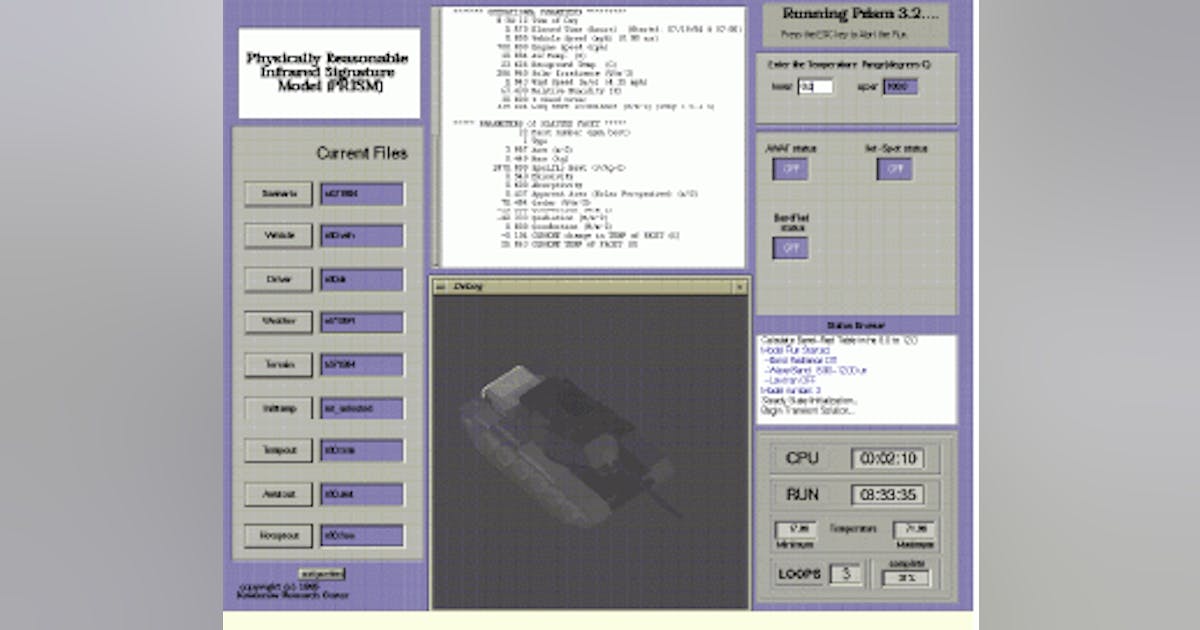Click the Inittemp file button
Viewport: 1200px width, 630px height.
click(278, 408)
